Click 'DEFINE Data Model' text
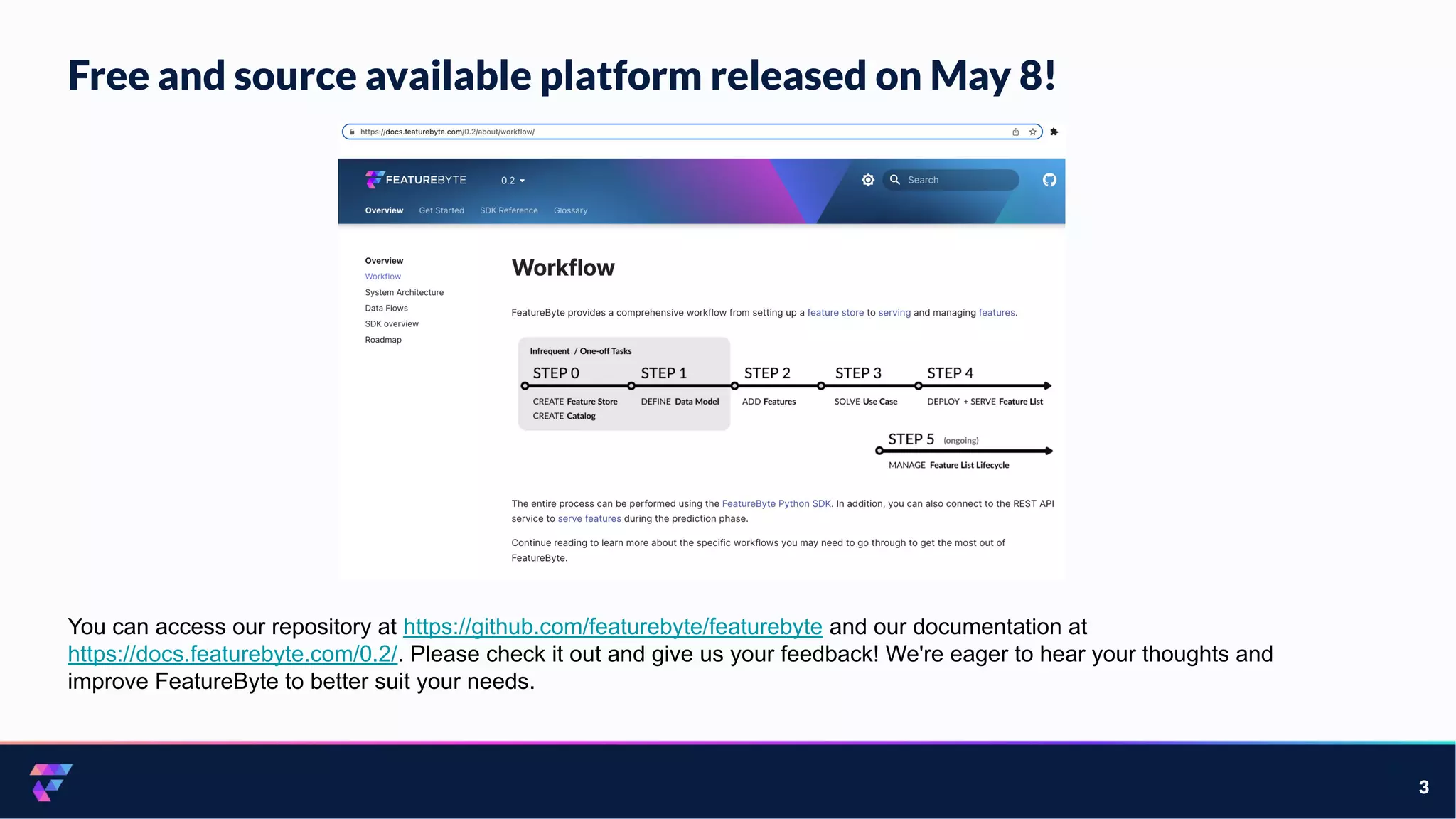Screen dimensions: 1456x819 click(680, 402)
